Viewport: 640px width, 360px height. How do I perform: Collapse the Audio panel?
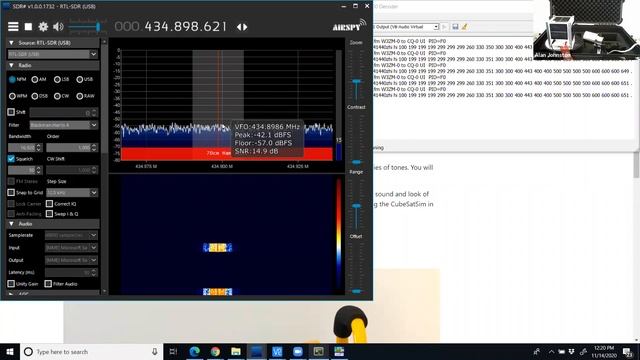(11, 224)
